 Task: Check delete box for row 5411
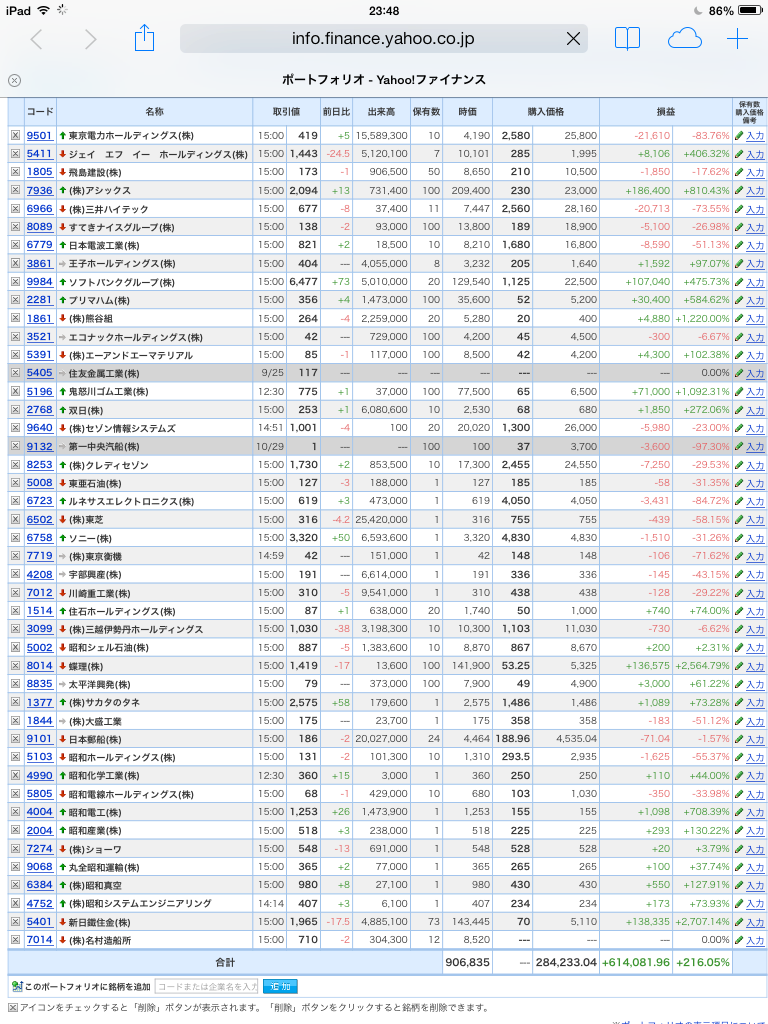(x=15, y=153)
